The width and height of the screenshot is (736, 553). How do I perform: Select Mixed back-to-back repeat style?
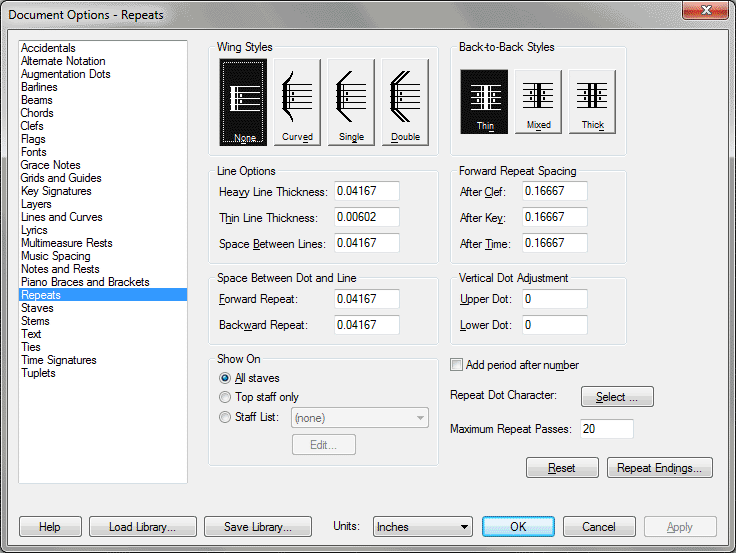click(x=538, y=101)
